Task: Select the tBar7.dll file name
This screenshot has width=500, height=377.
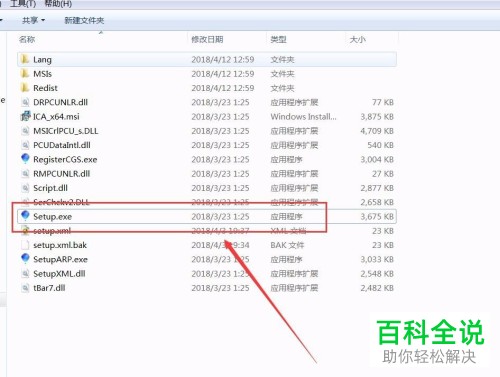Action: [x=49, y=288]
